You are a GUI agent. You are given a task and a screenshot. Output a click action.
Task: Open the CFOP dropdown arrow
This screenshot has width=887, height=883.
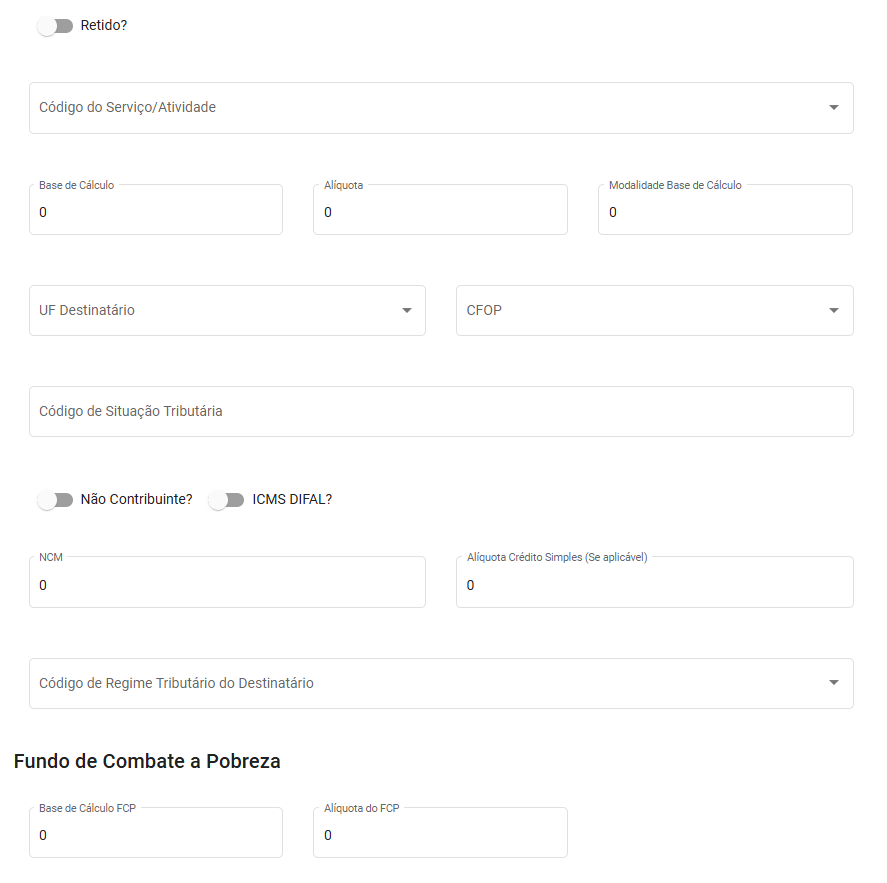tap(833, 311)
